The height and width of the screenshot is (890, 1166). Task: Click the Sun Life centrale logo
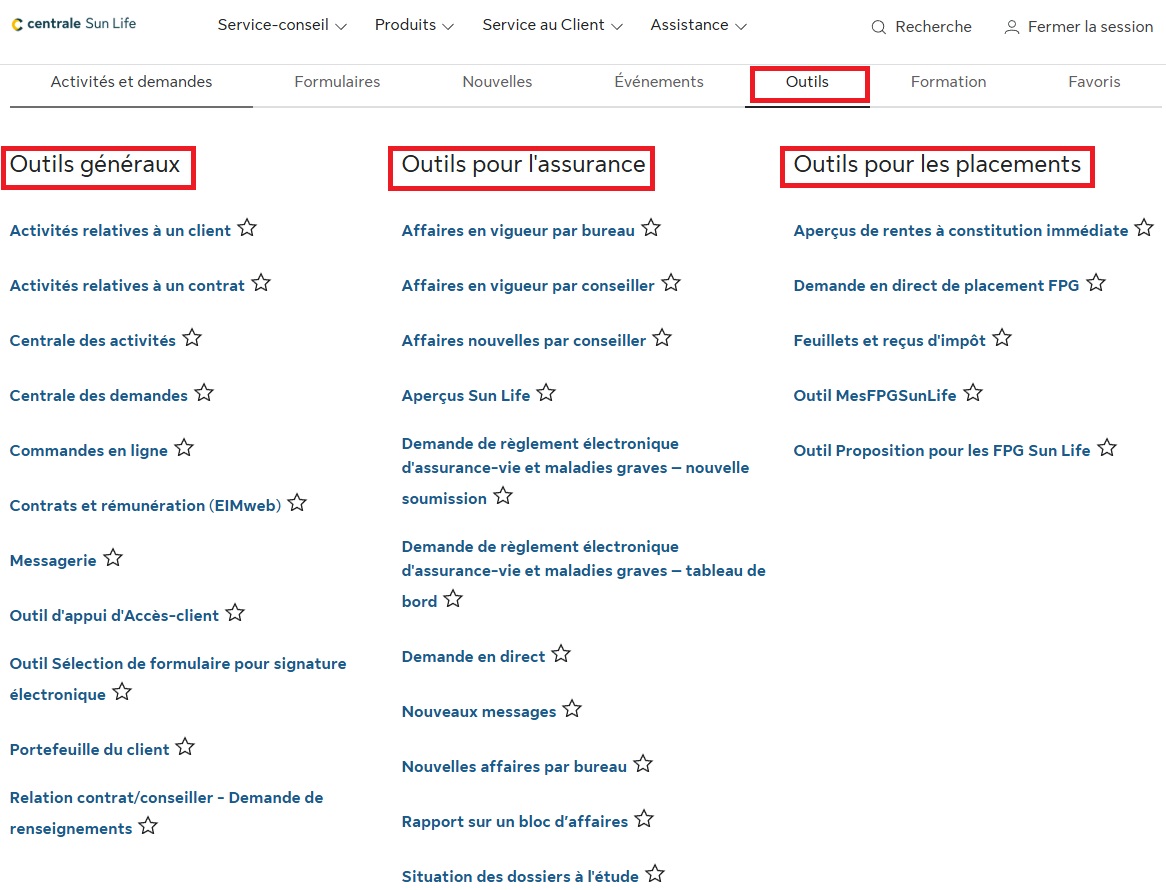[74, 24]
